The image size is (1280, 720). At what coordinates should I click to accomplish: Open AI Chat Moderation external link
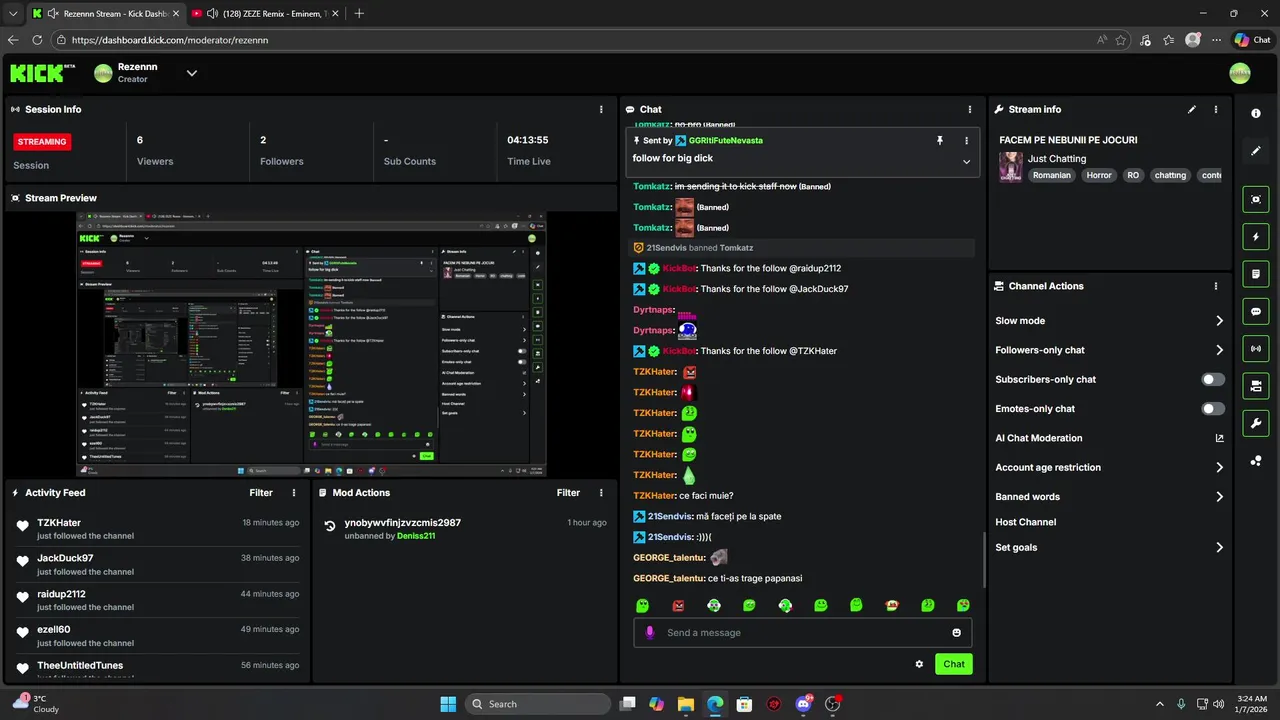(1219, 438)
